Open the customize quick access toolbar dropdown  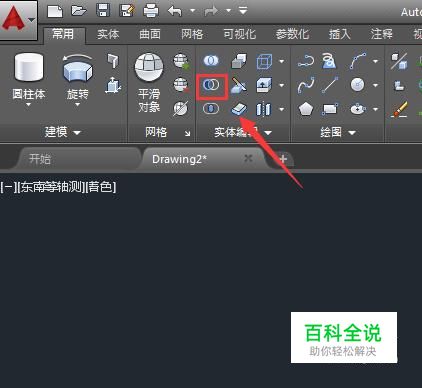pyautogui.click(x=243, y=11)
